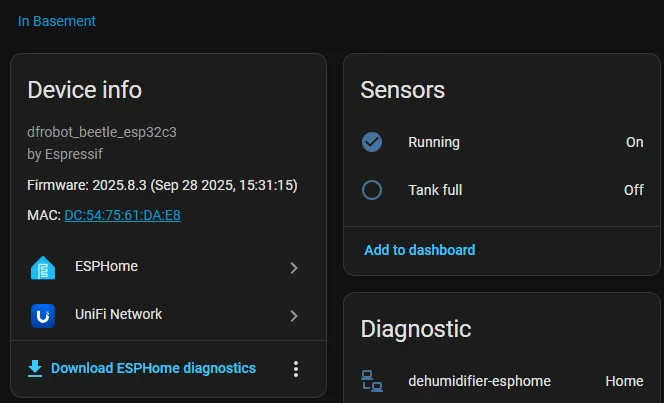Screen dimensions: 664x403
Task: Select the ESPHome integration entry
Action: [106, 267]
